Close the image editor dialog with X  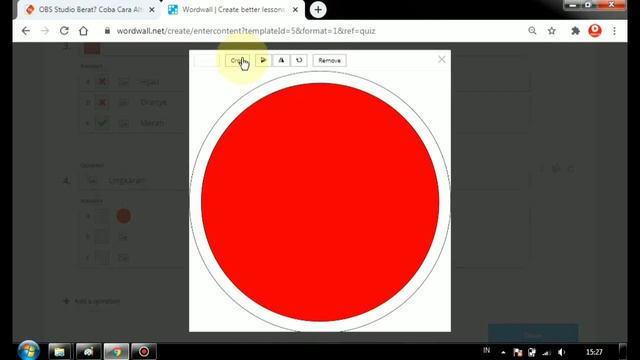(x=442, y=60)
